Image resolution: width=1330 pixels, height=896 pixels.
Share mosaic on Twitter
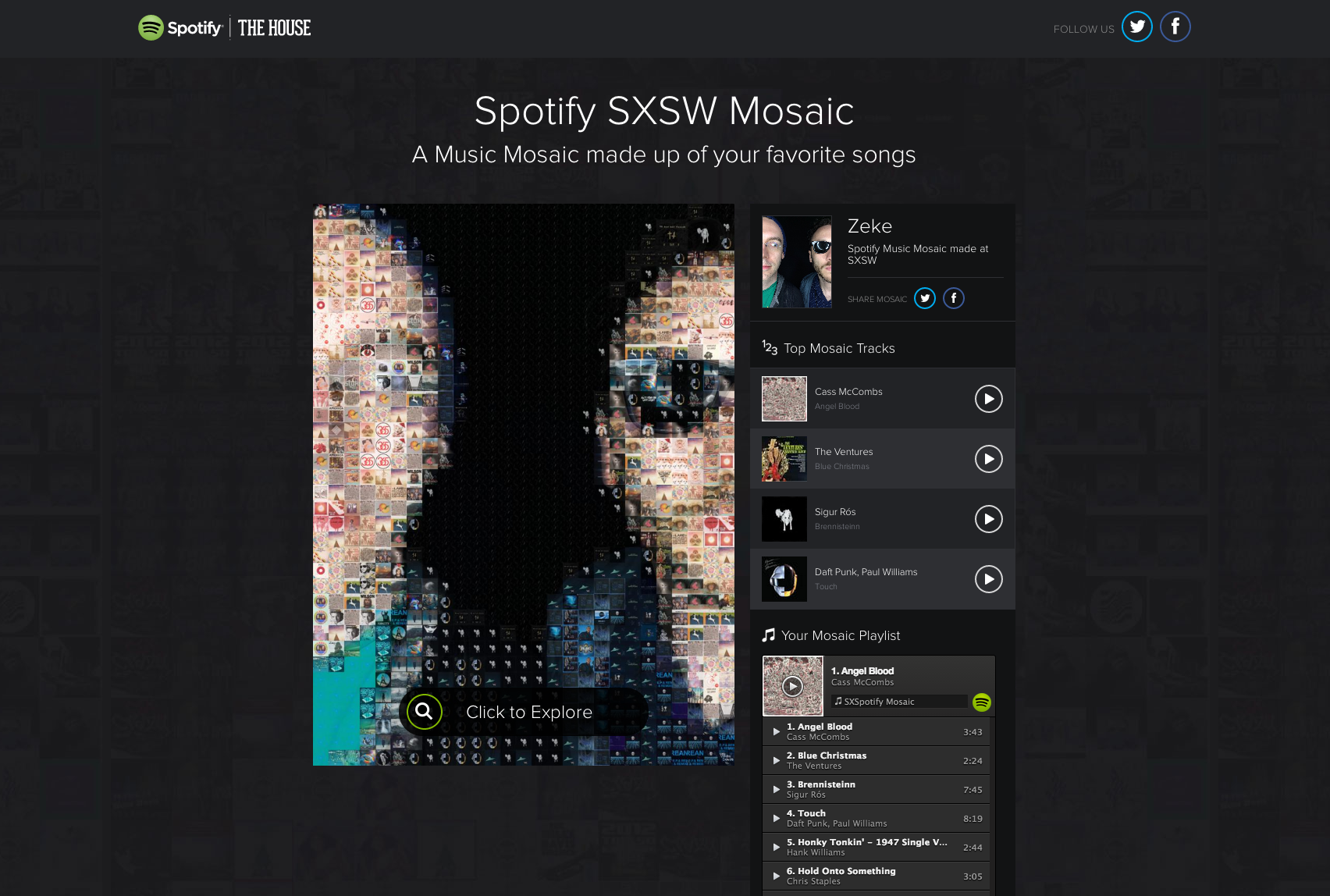tap(925, 298)
